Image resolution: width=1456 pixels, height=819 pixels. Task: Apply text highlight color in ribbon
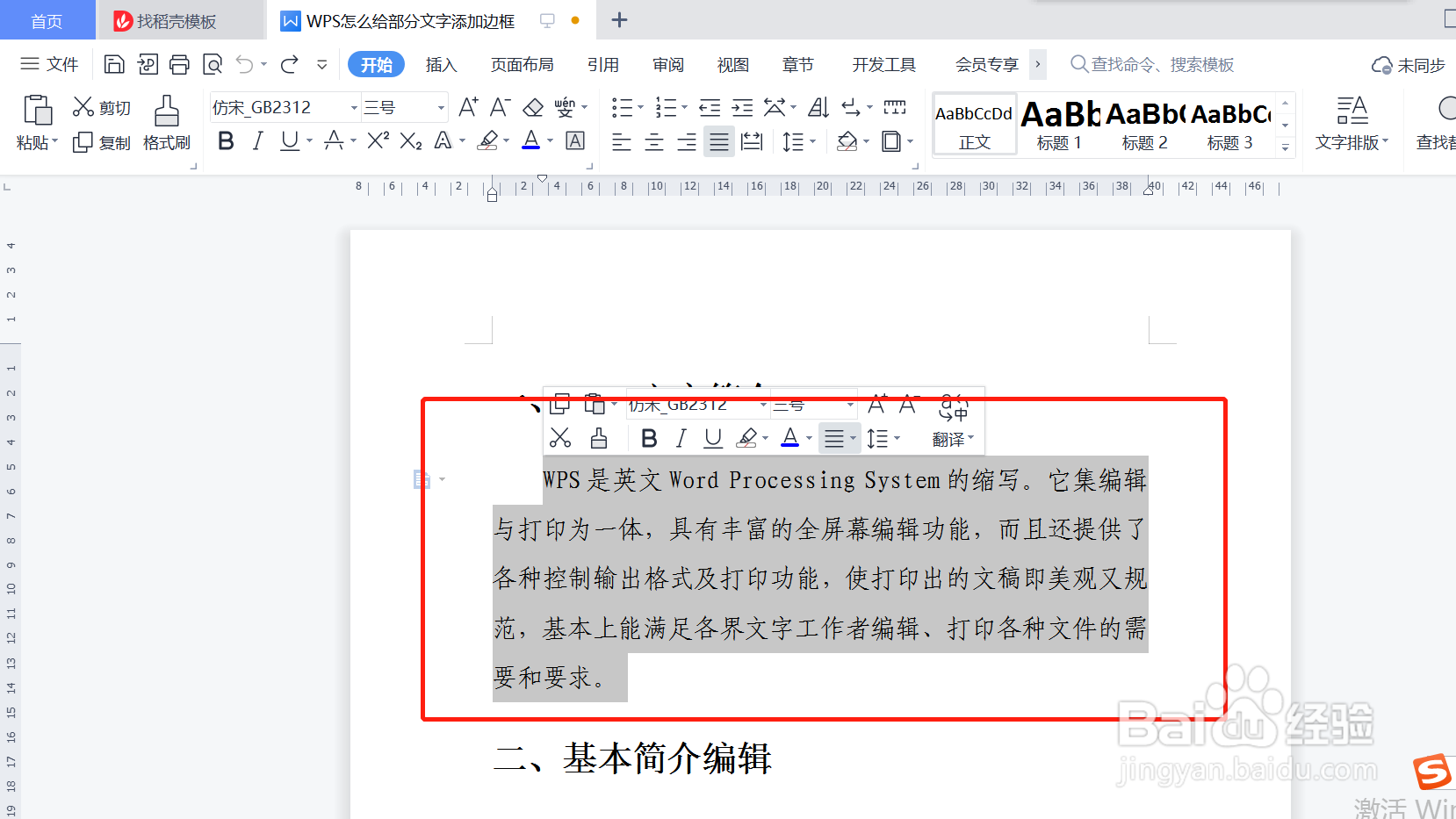(x=488, y=140)
